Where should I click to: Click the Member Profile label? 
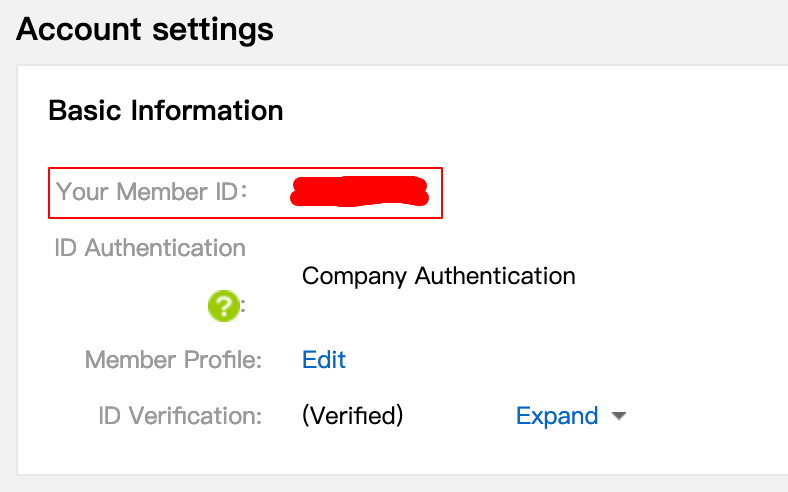coord(173,360)
